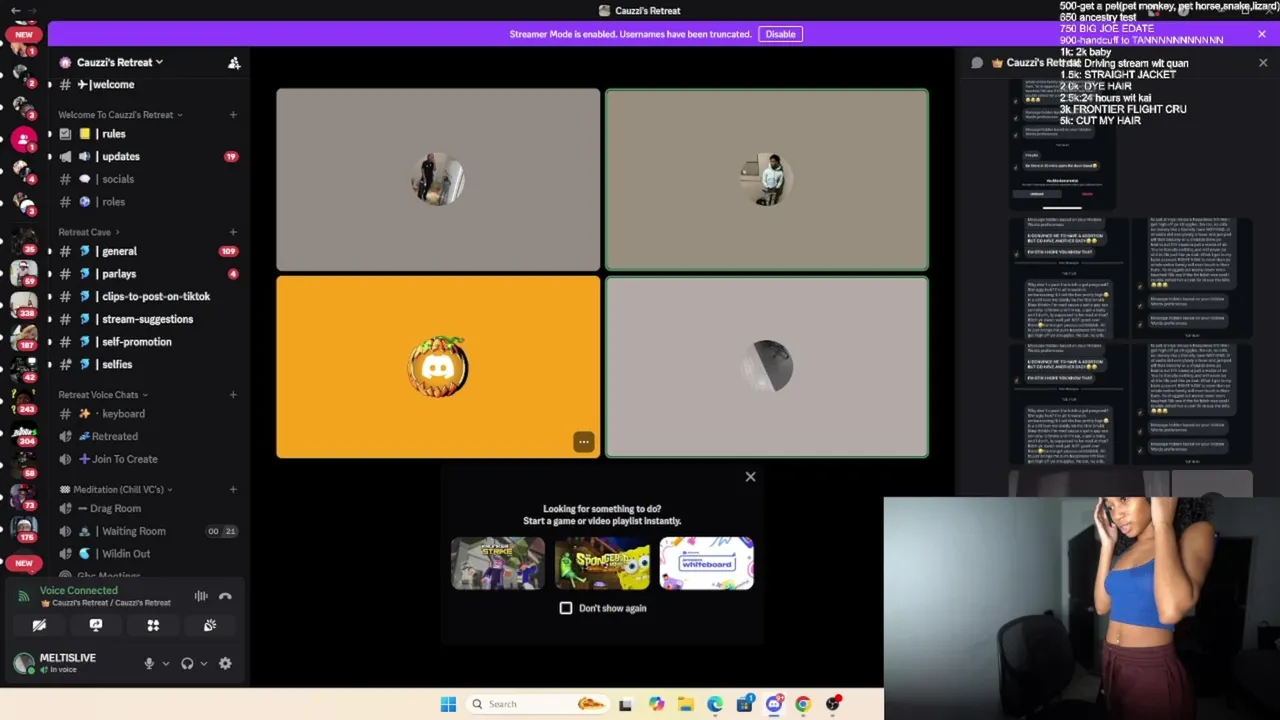Close the chat side panel
The image size is (1280, 720).
(1263, 63)
